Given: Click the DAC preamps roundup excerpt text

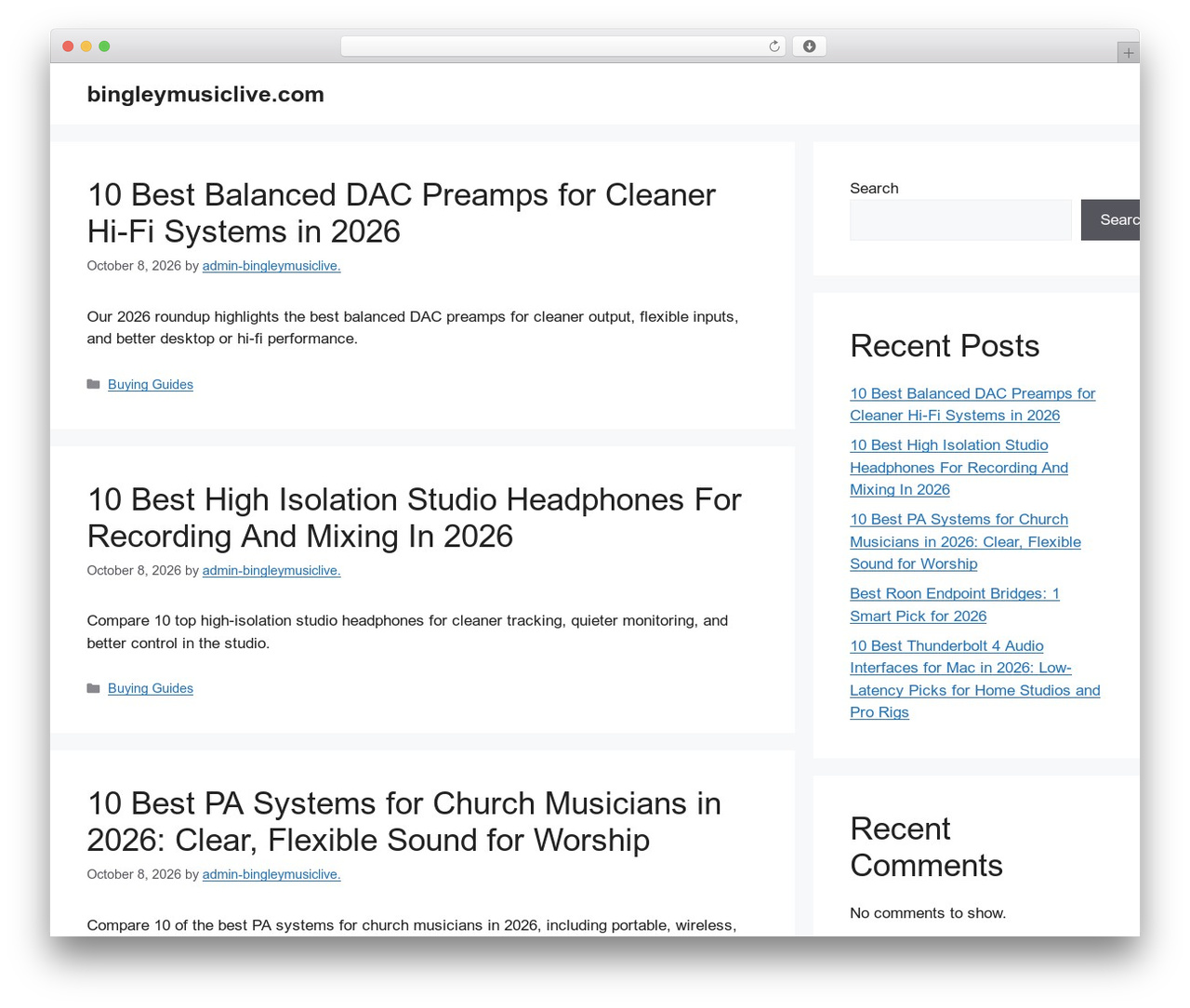Looking at the screenshot, I should [x=413, y=327].
